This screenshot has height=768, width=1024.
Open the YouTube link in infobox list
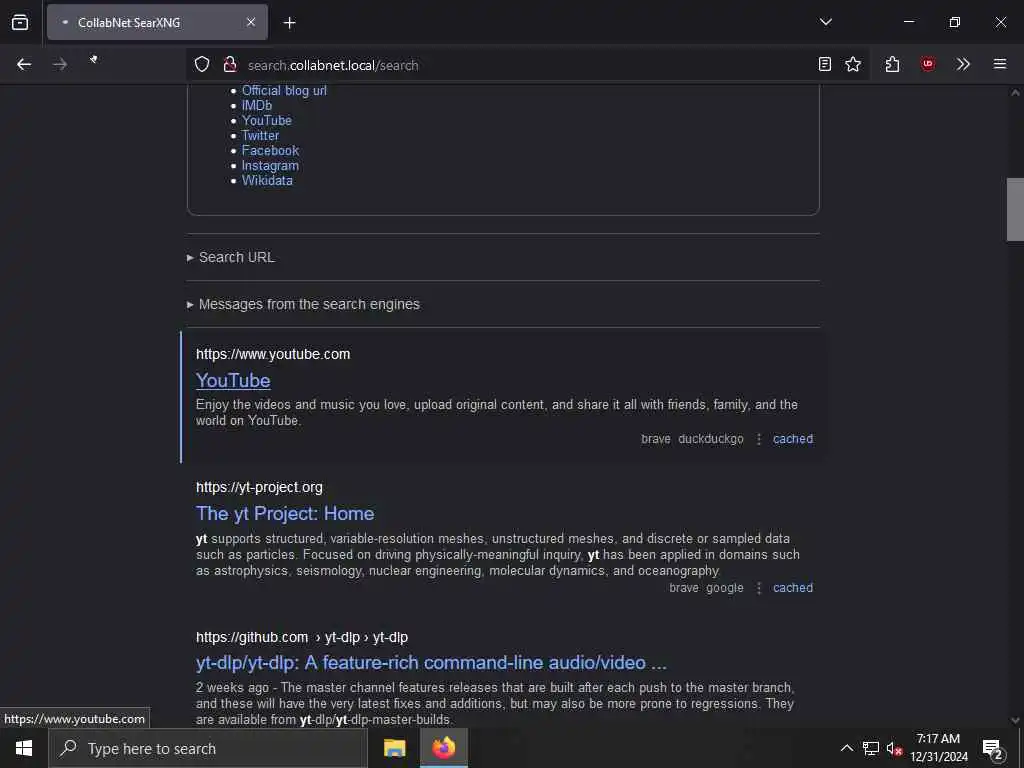266,121
